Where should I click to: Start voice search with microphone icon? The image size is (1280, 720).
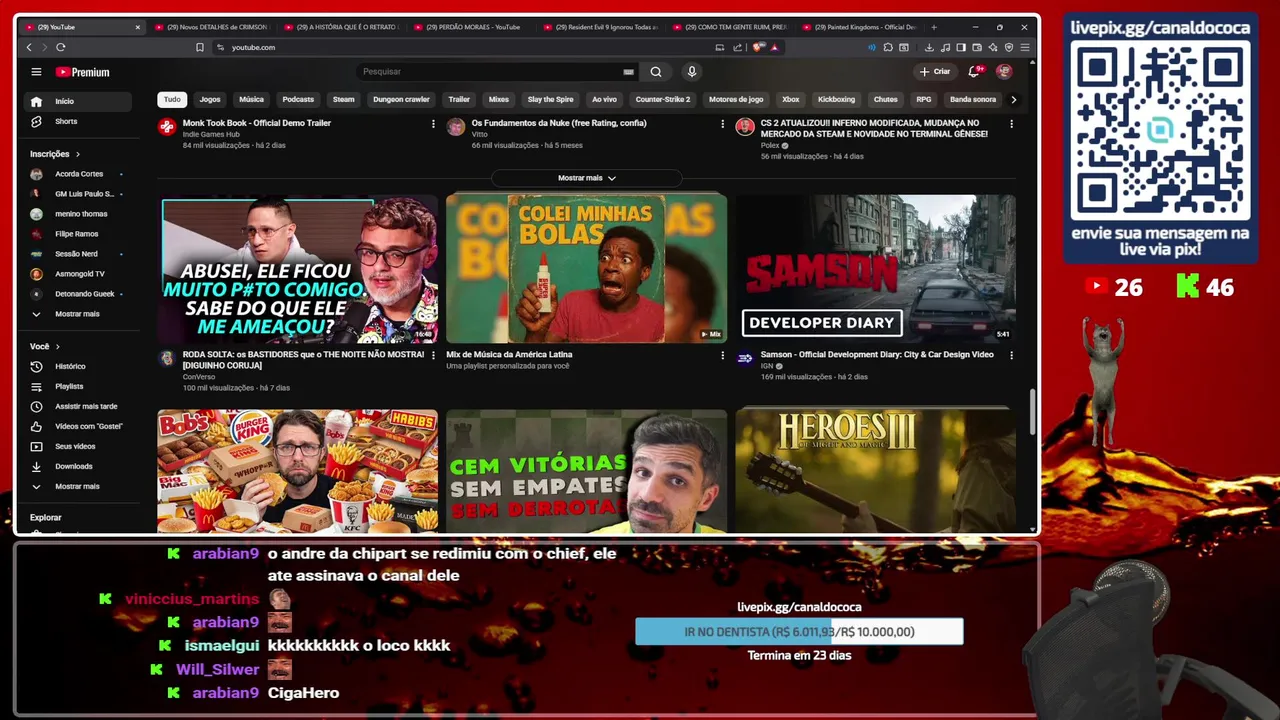point(691,72)
